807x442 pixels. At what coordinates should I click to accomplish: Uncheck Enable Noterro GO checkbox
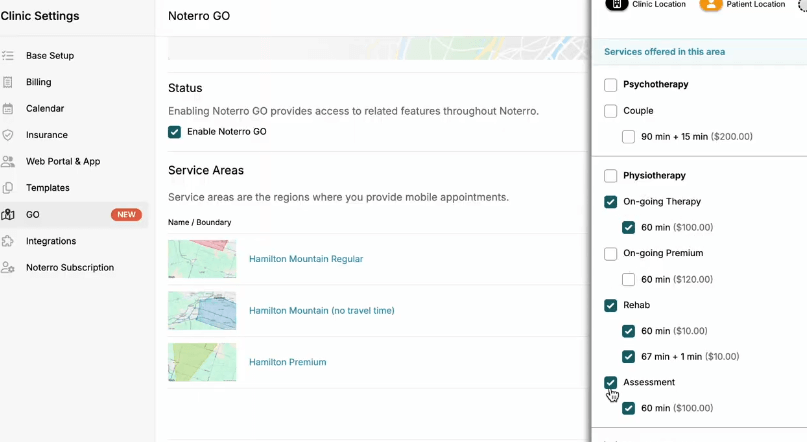coord(174,132)
